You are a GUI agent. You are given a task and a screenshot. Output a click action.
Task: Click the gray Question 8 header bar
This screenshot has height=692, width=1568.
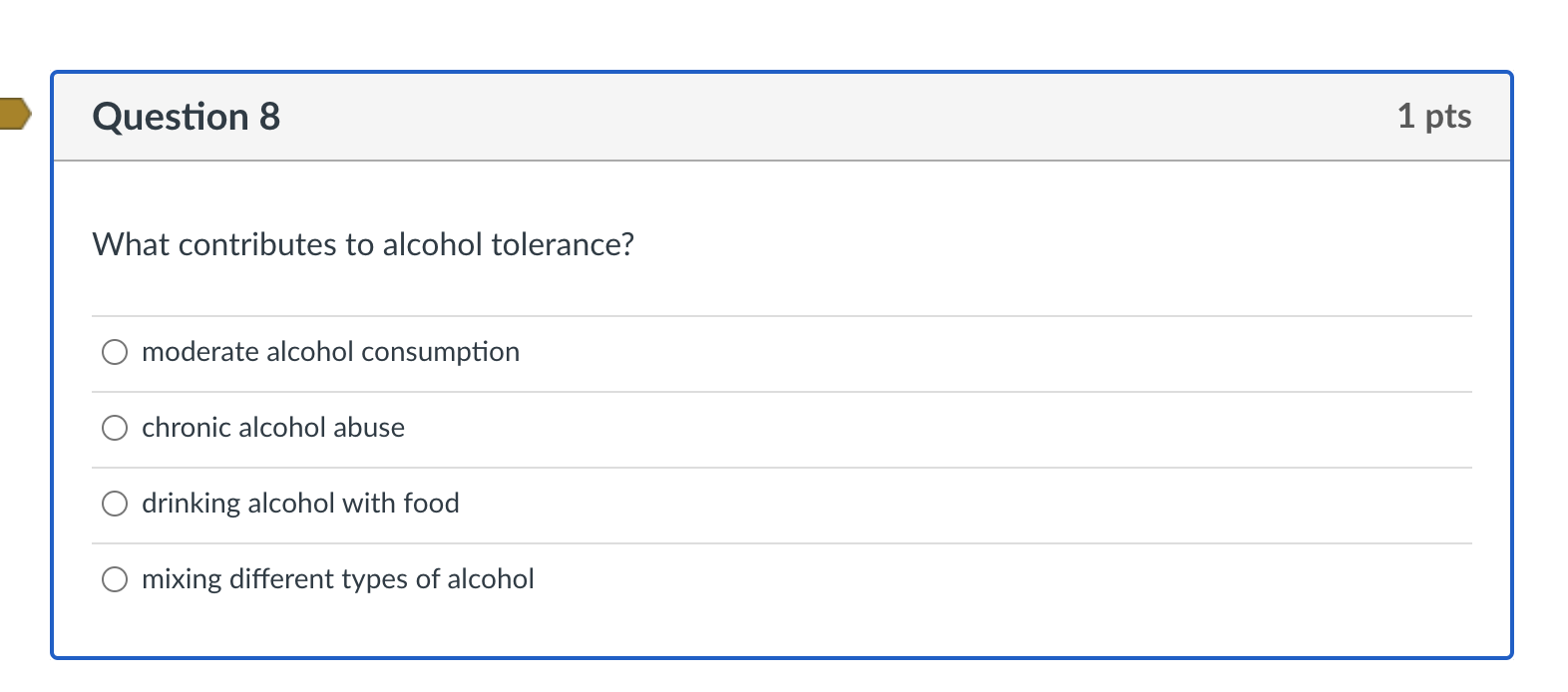[x=798, y=117]
